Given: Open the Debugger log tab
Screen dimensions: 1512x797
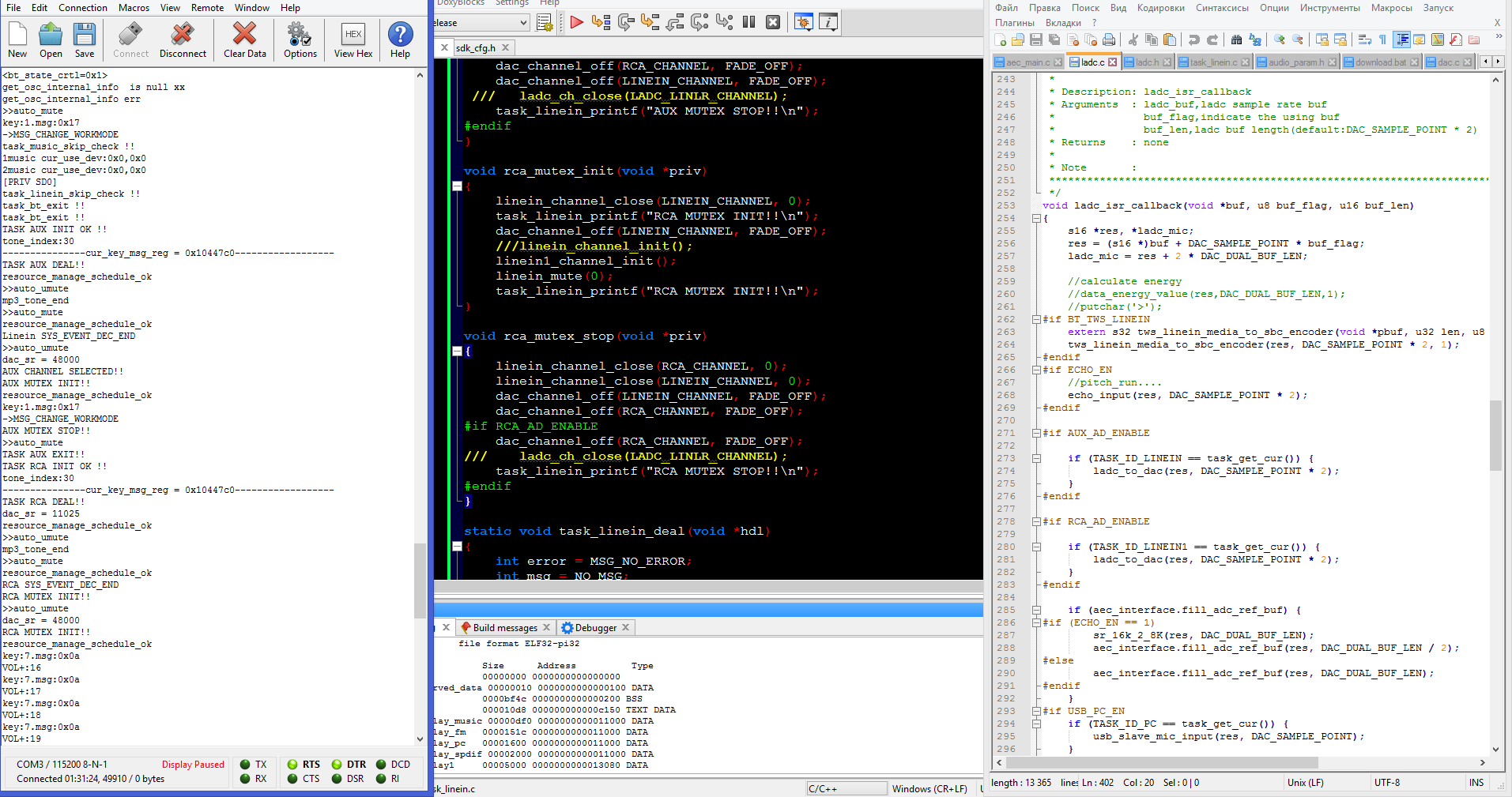Looking at the screenshot, I should pyautogui.click(x=594, y=628).
